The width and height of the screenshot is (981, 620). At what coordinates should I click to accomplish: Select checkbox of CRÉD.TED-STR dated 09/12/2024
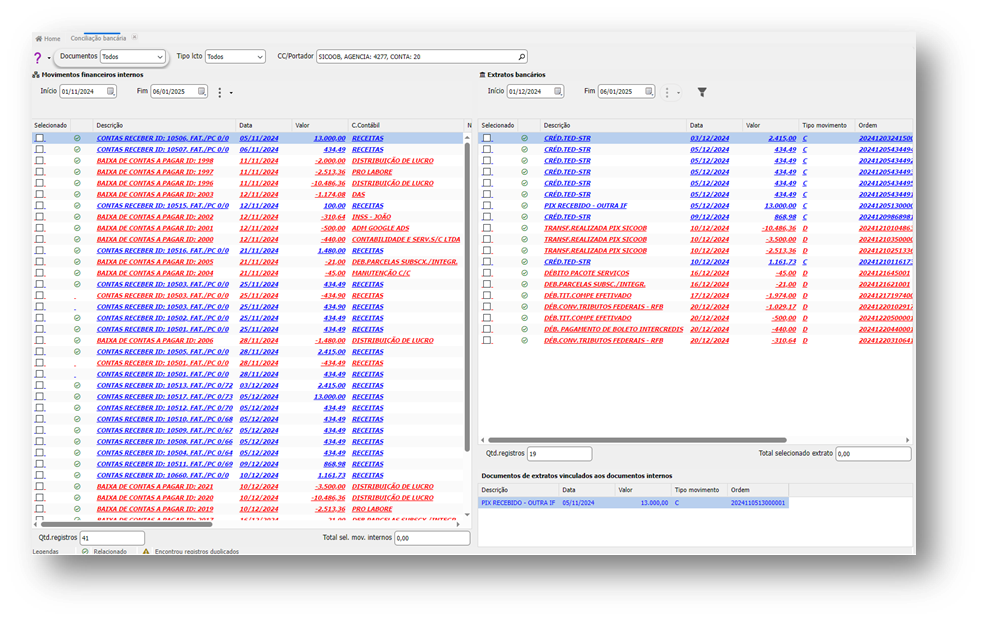coord(487,217)
